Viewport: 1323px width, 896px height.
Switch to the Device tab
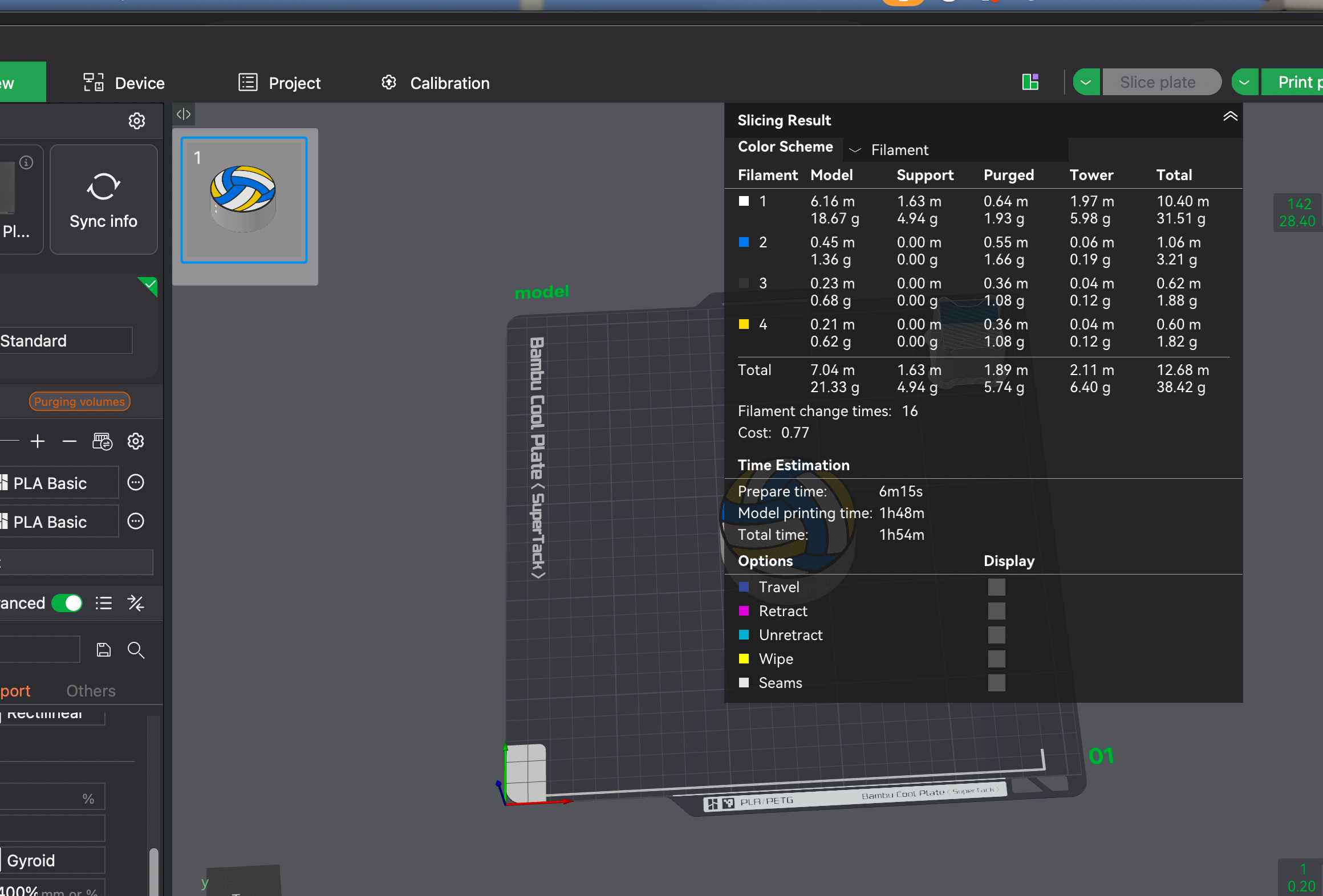point(124,83)
